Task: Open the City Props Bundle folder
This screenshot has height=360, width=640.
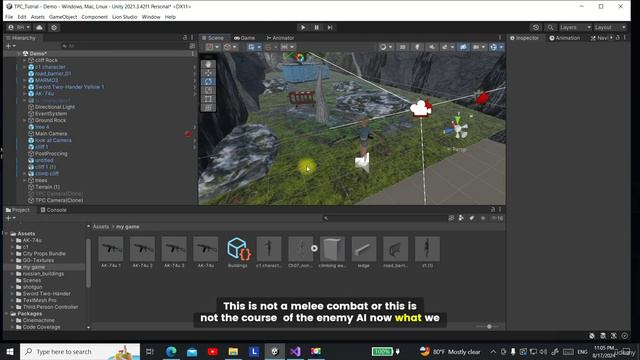Action: (44, 253)
